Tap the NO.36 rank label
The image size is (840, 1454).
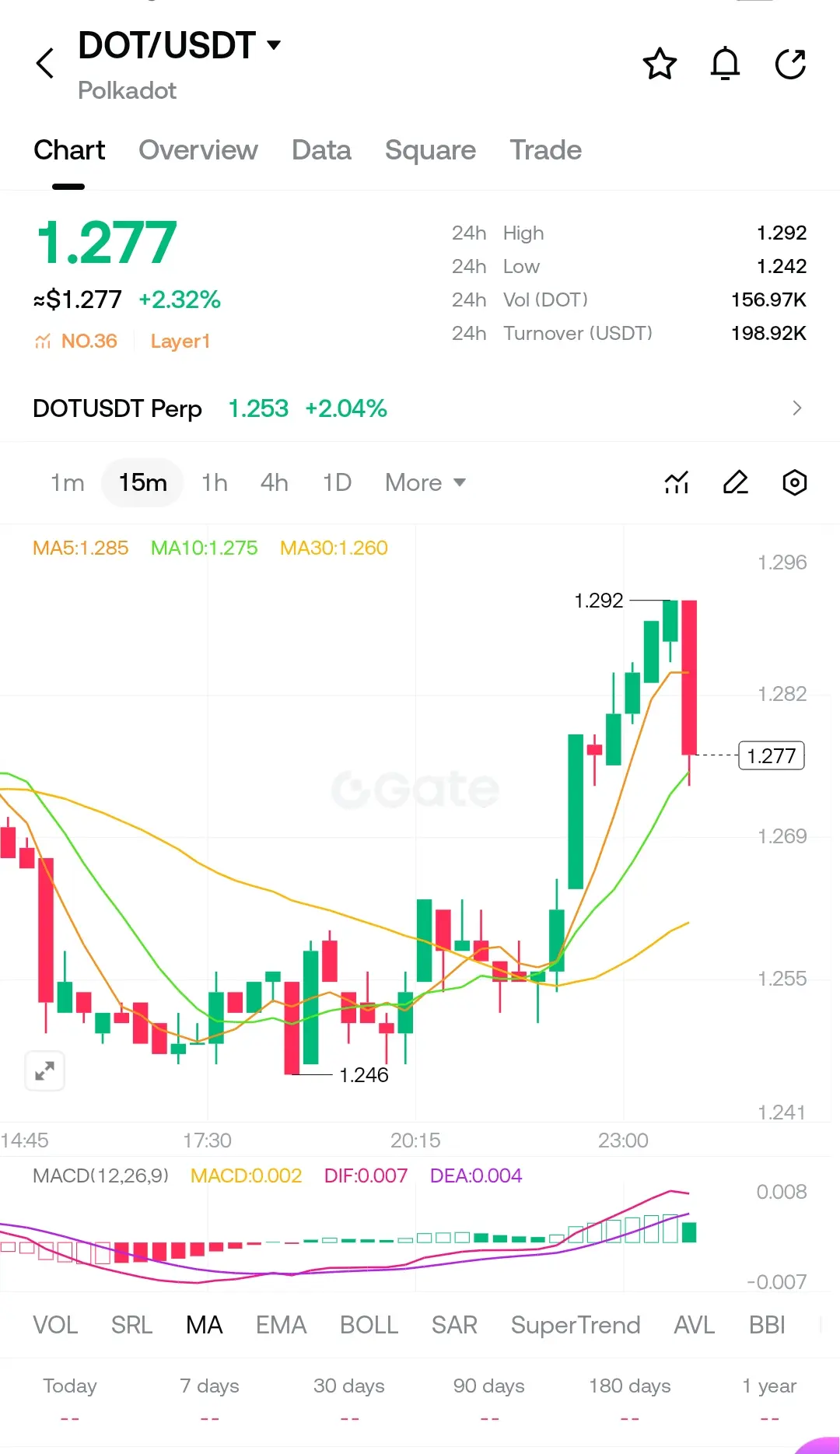tap(89, 342)
